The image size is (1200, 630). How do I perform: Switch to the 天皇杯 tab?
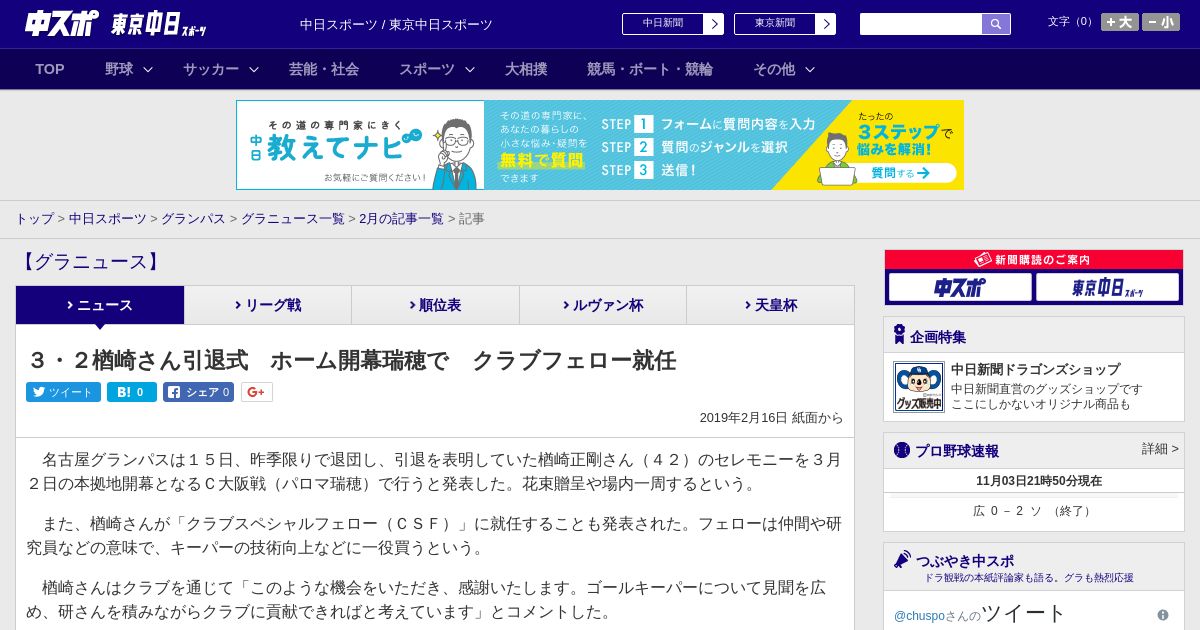(770, 305)
